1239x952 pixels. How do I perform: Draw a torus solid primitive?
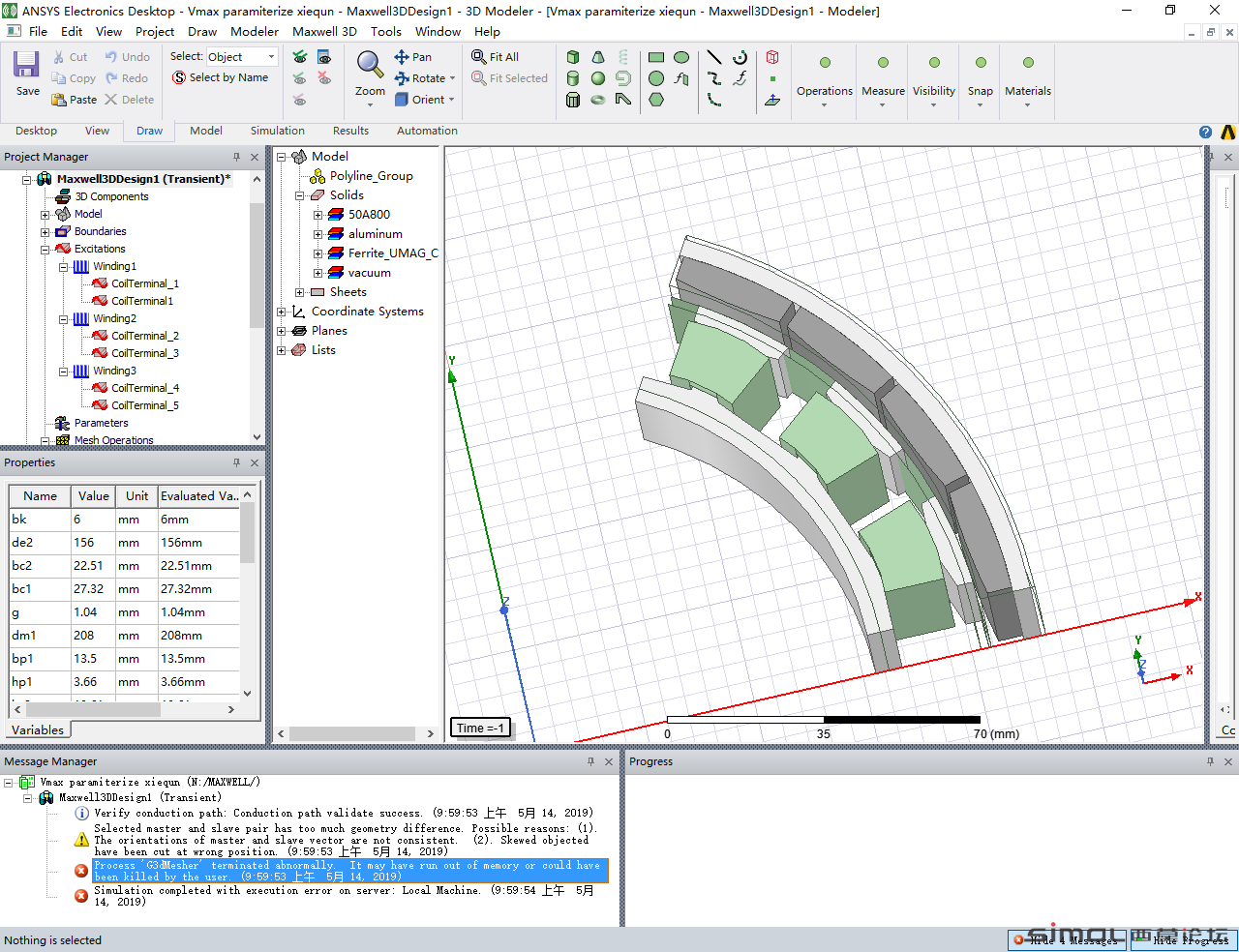(x=598, y=100)
